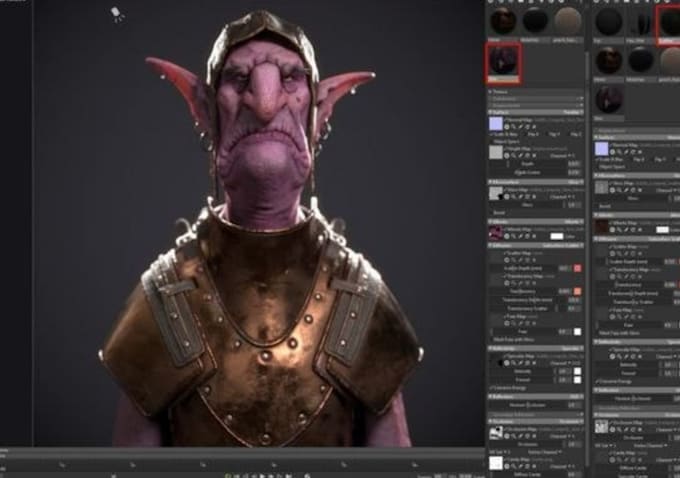The image size is (680, 478).
Task: Open the Reflectivity section Specular dropdown
Action: click(x=572, y=349)
